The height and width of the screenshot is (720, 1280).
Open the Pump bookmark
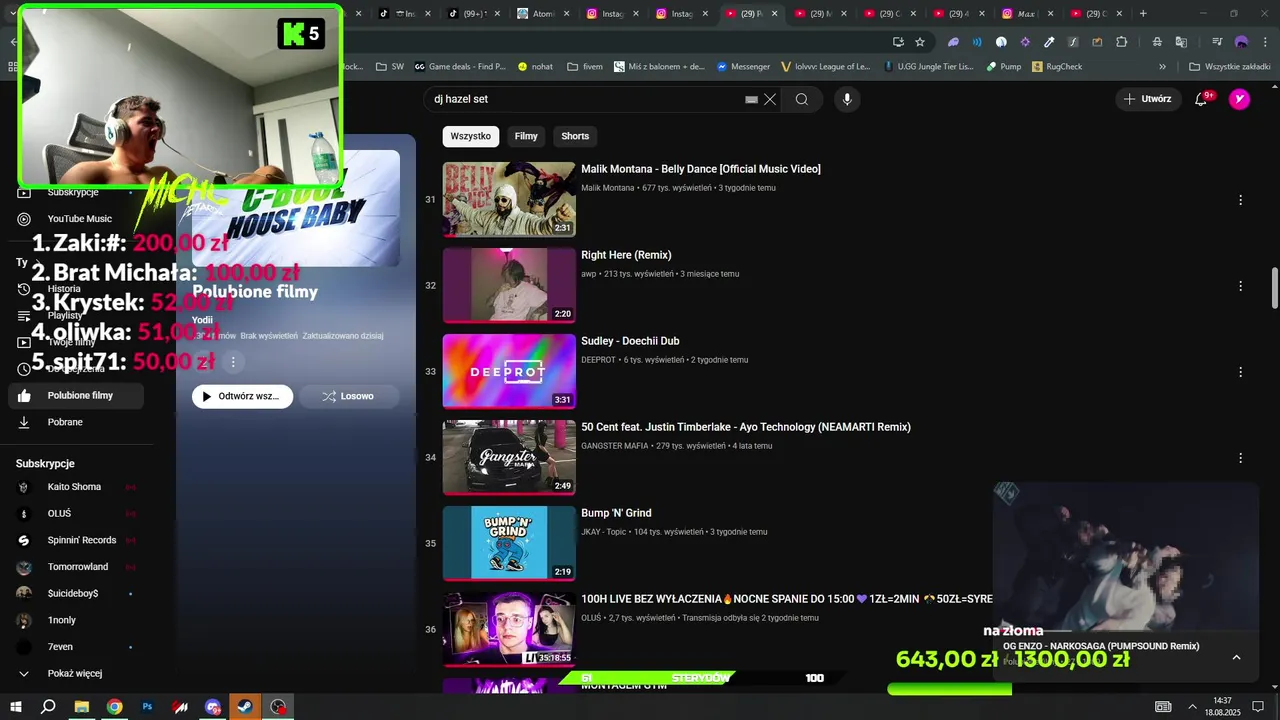click(1004, 67)
